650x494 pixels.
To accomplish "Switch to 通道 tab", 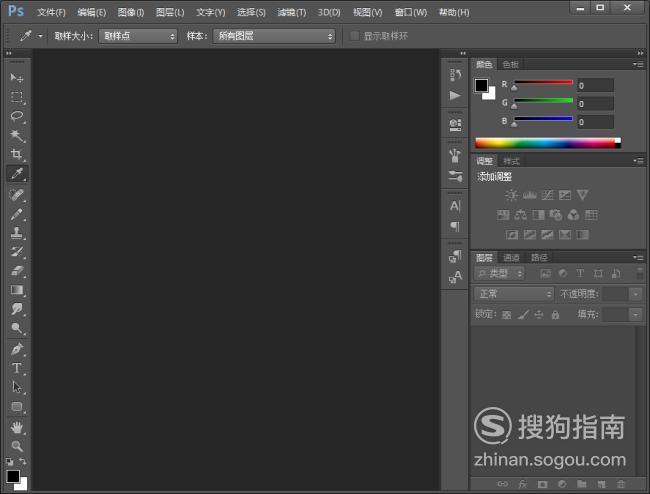I will (x=511, y=258).
